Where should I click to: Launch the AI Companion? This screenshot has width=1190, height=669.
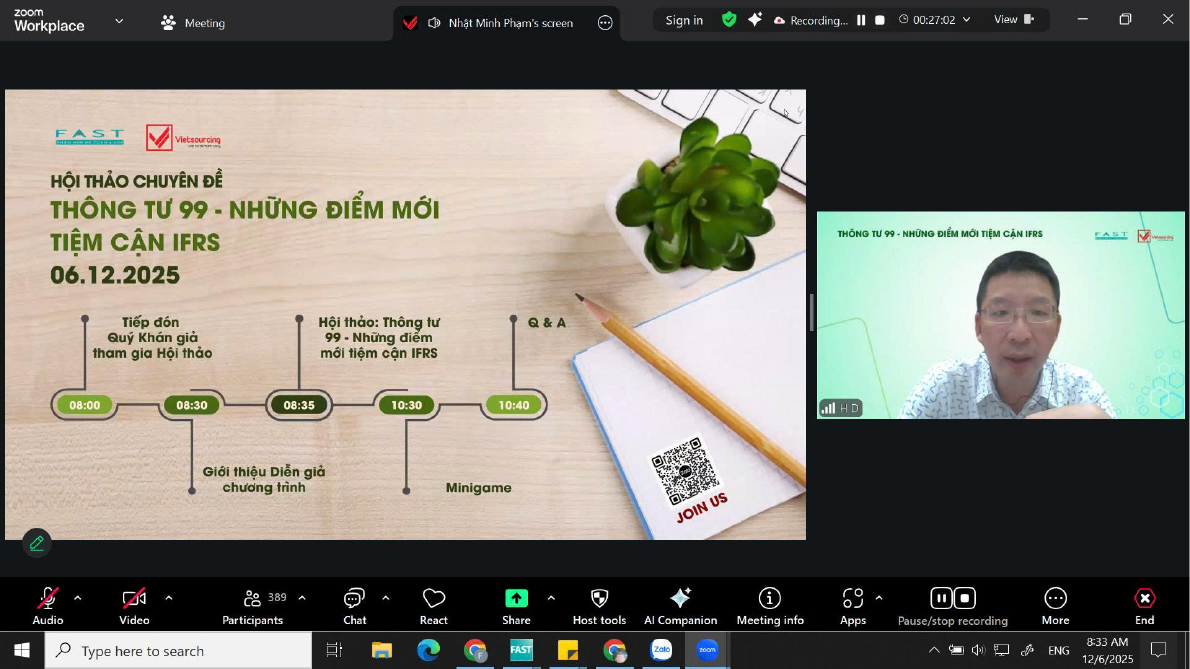680,606
